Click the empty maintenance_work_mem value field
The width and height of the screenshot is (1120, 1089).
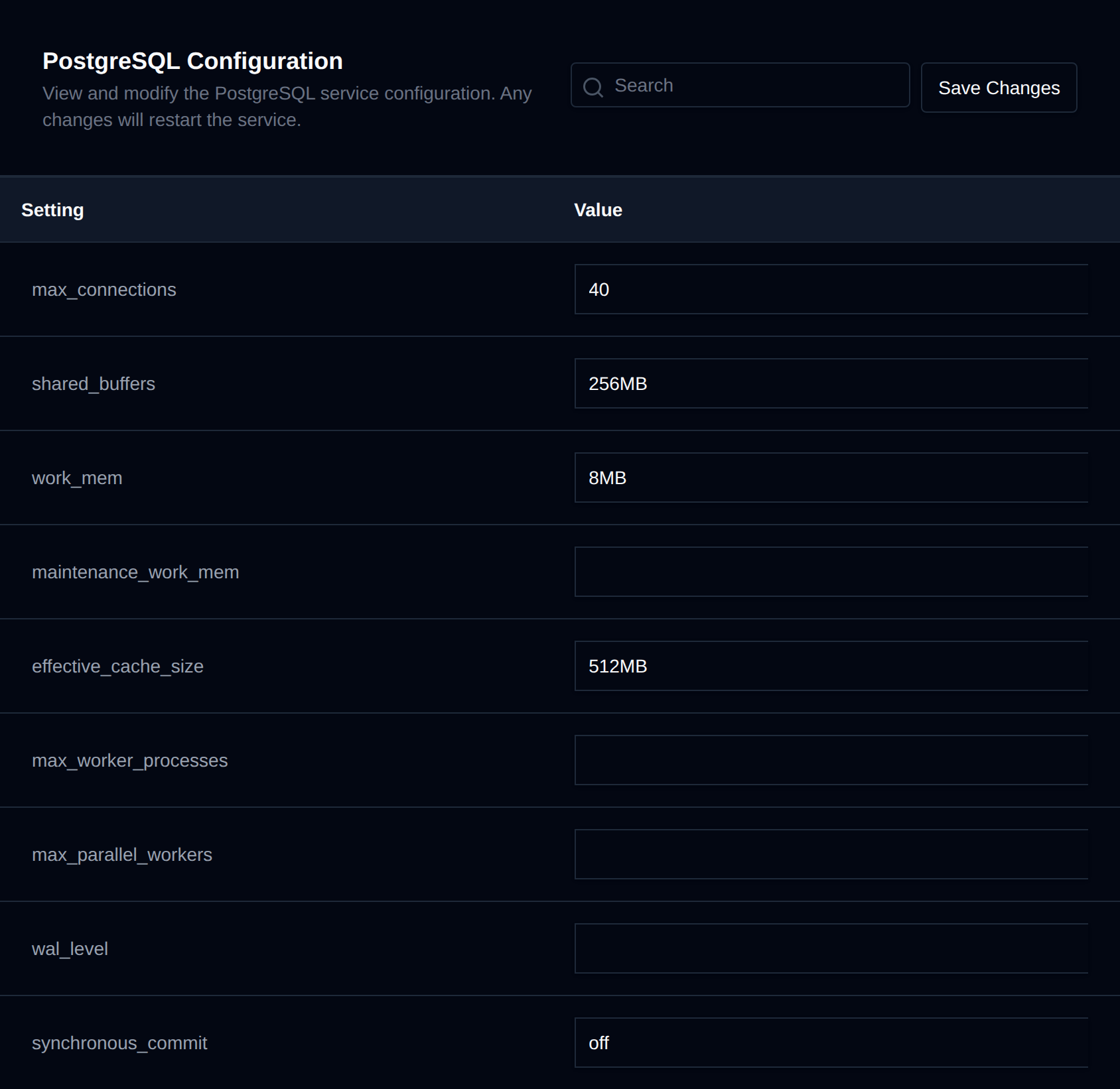(831, 572)
